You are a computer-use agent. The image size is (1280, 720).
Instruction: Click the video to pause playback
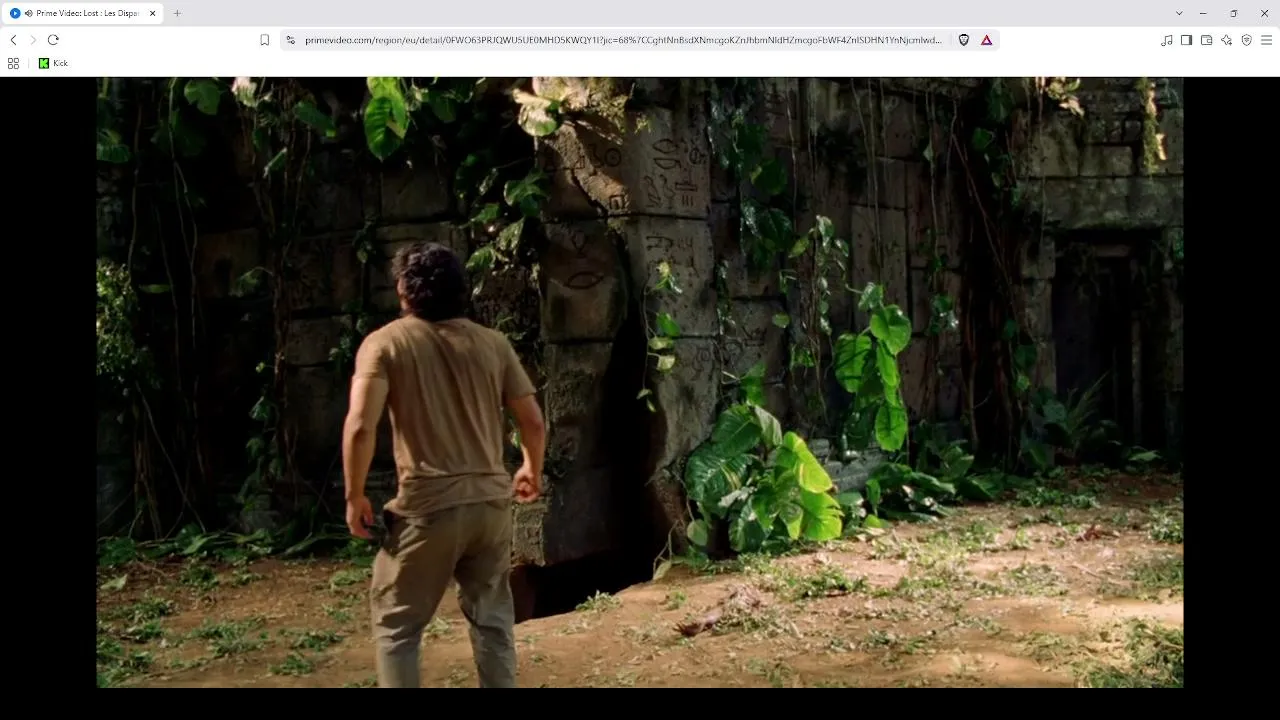click(640, 382)
